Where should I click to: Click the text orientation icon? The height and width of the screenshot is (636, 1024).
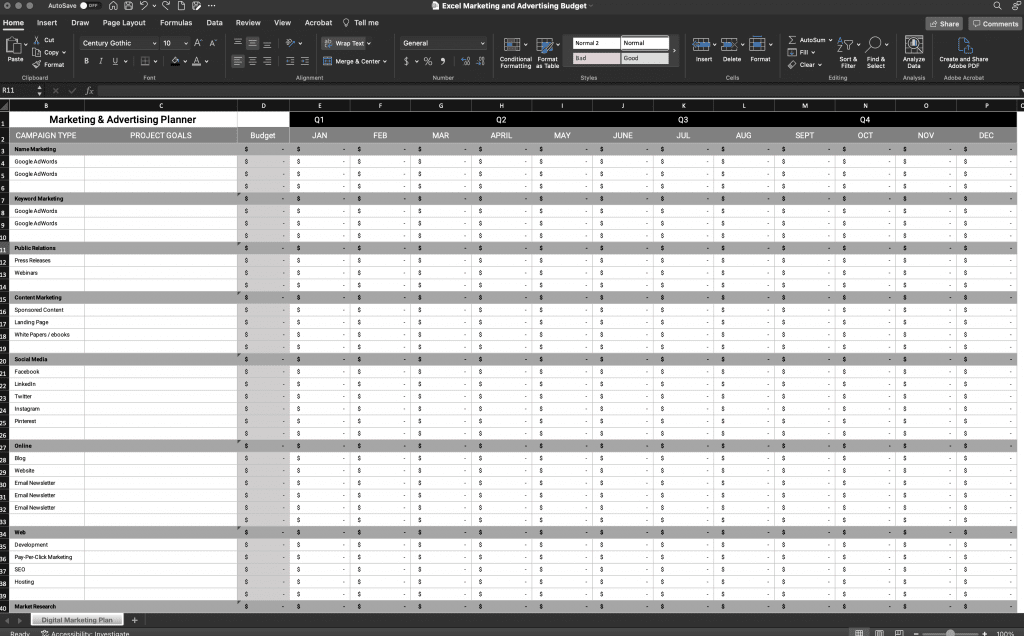[291, 43]
